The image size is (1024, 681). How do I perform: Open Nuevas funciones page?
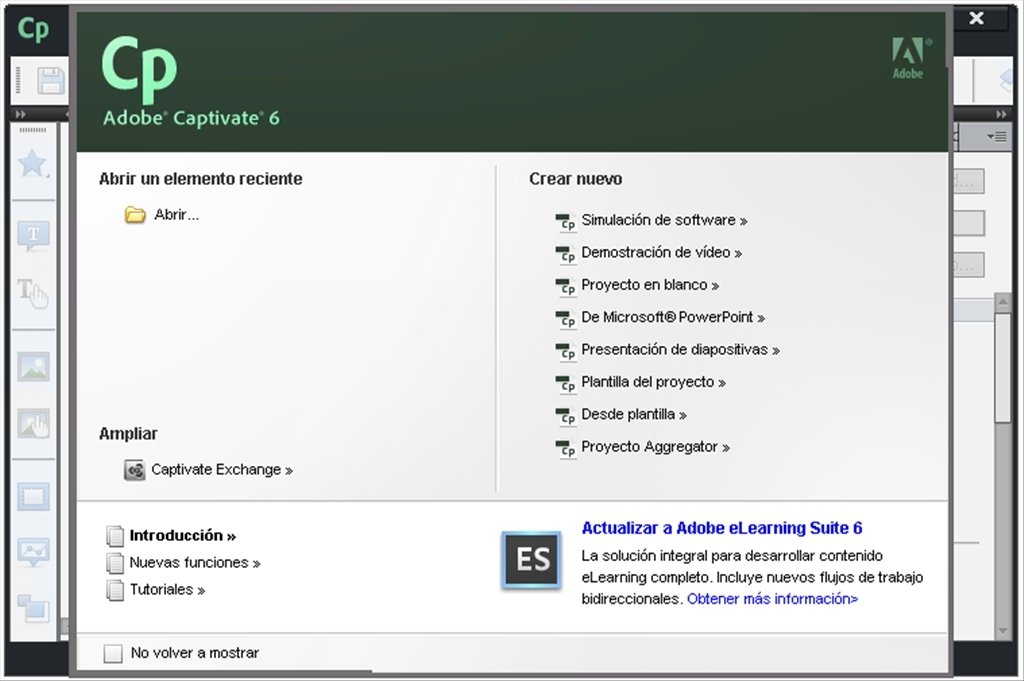coord(195,563)
